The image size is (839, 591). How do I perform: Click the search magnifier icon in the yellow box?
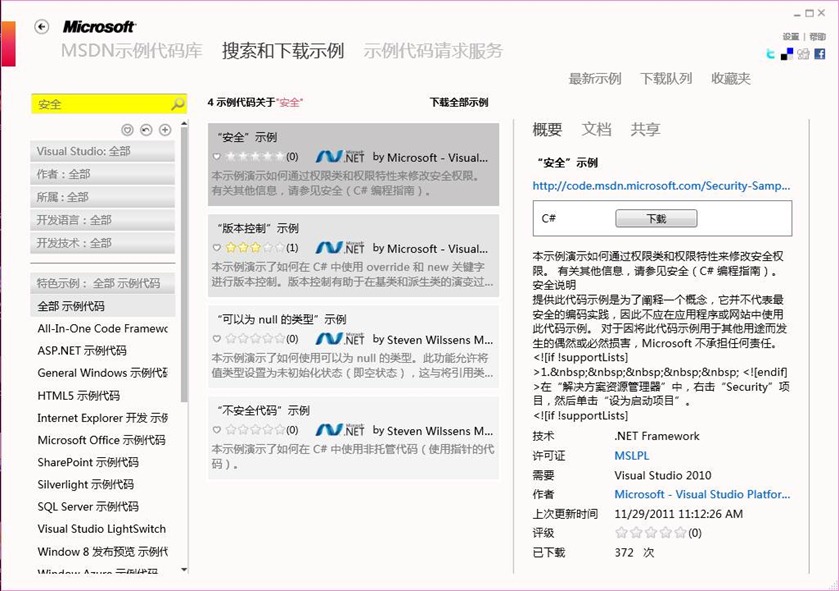(x=178, y=104)
